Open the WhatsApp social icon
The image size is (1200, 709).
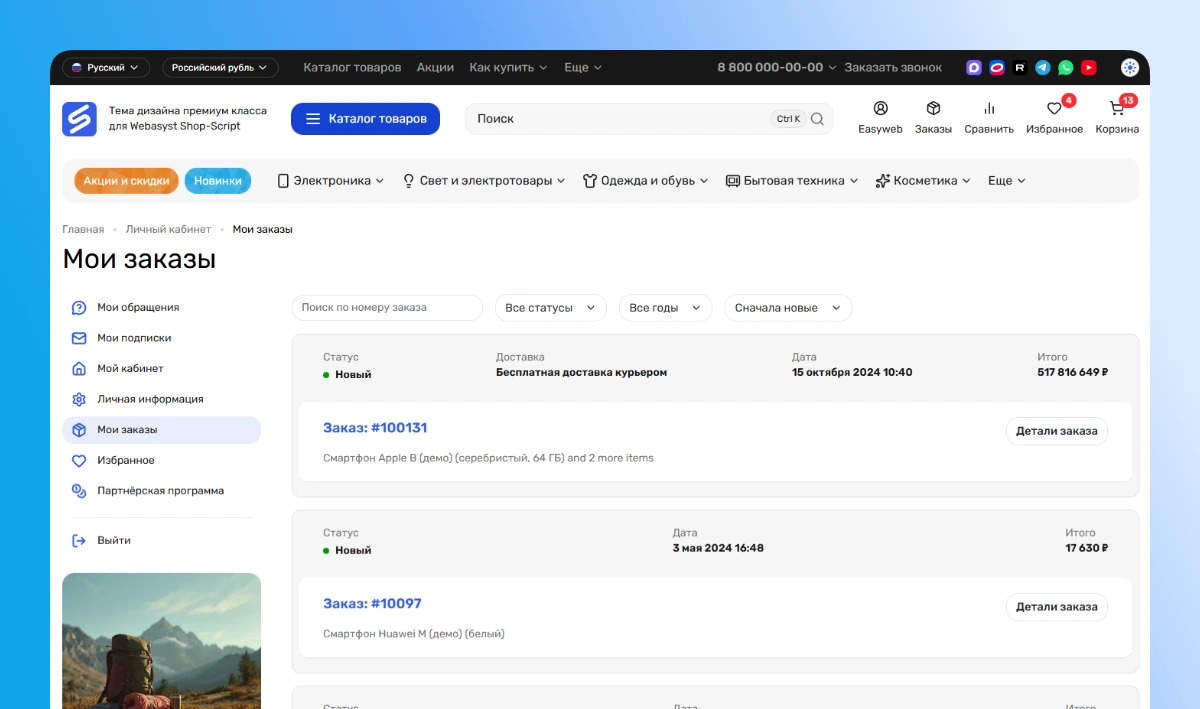pyautogui.click(x=1066, y=68)
